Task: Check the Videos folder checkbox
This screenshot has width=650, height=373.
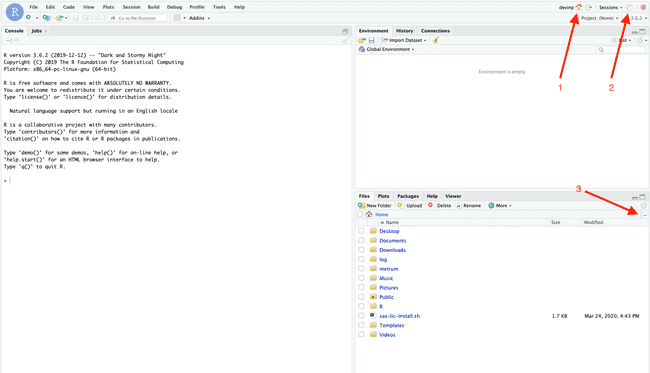Action: click(361, 334)
